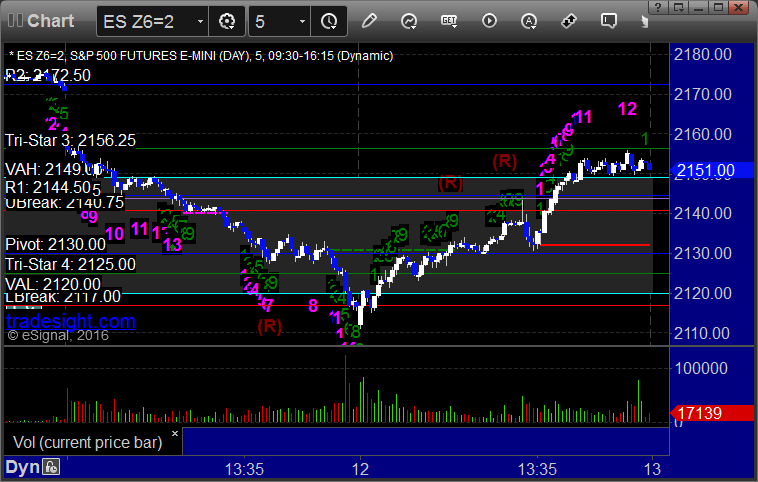The height and width of the screenshot is (482, 758).
Task: Click the 2140.00 price axis label
Action: [x=702, y=213]
